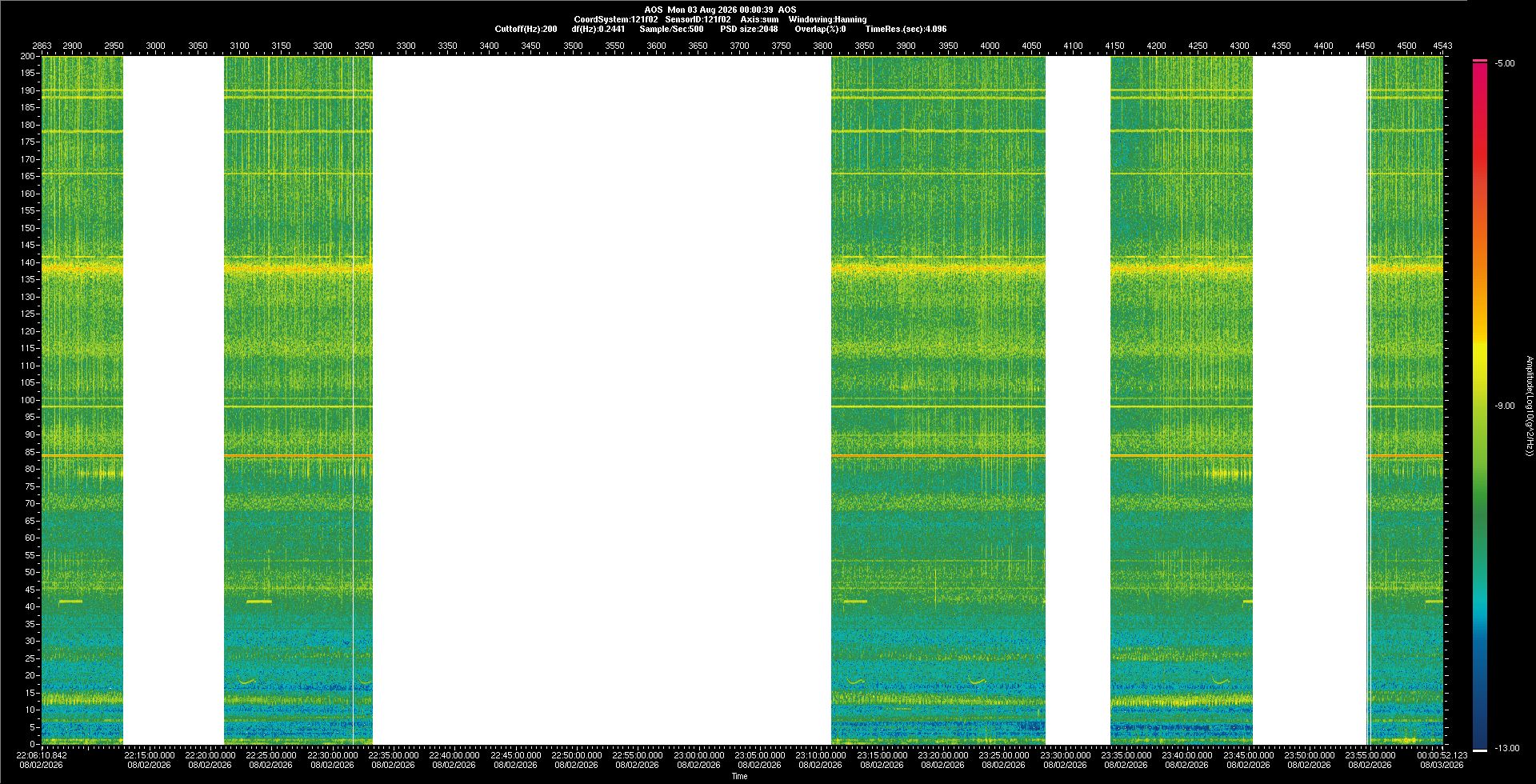Click the top axis start value 2863
1536x784 pixels.
[42, 46]
